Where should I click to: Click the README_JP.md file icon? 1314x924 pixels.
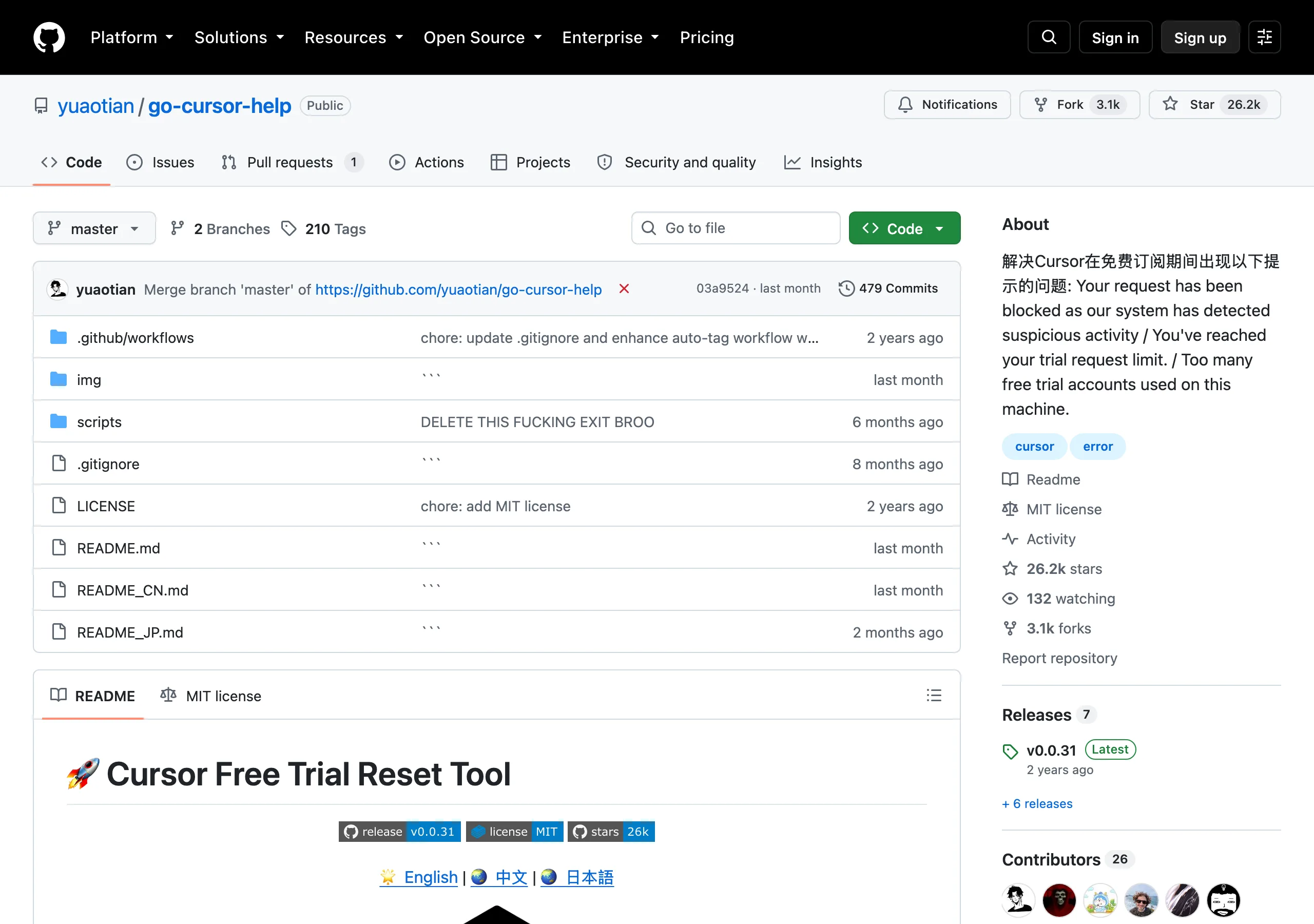pos(59,631)
